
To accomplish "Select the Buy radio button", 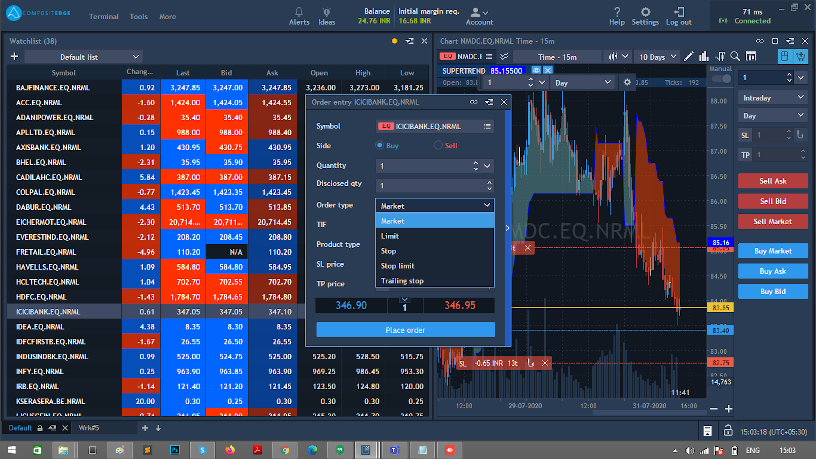I will [379, 146].
